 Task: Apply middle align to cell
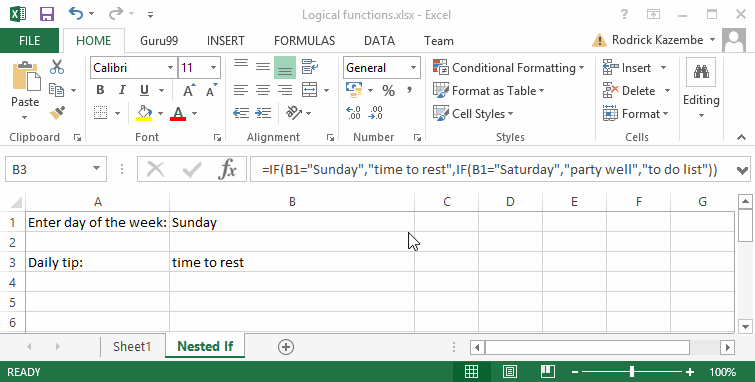(263, 67)
